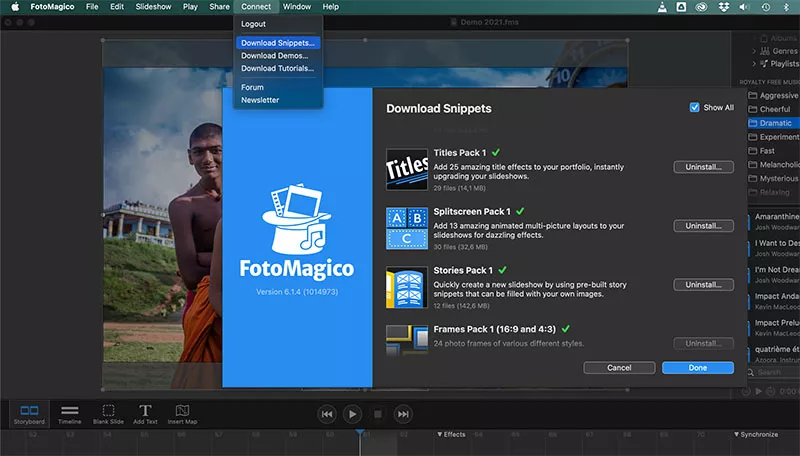Uninstall Titles Pack 1
800x456 pixels.
tap(704, 167)
